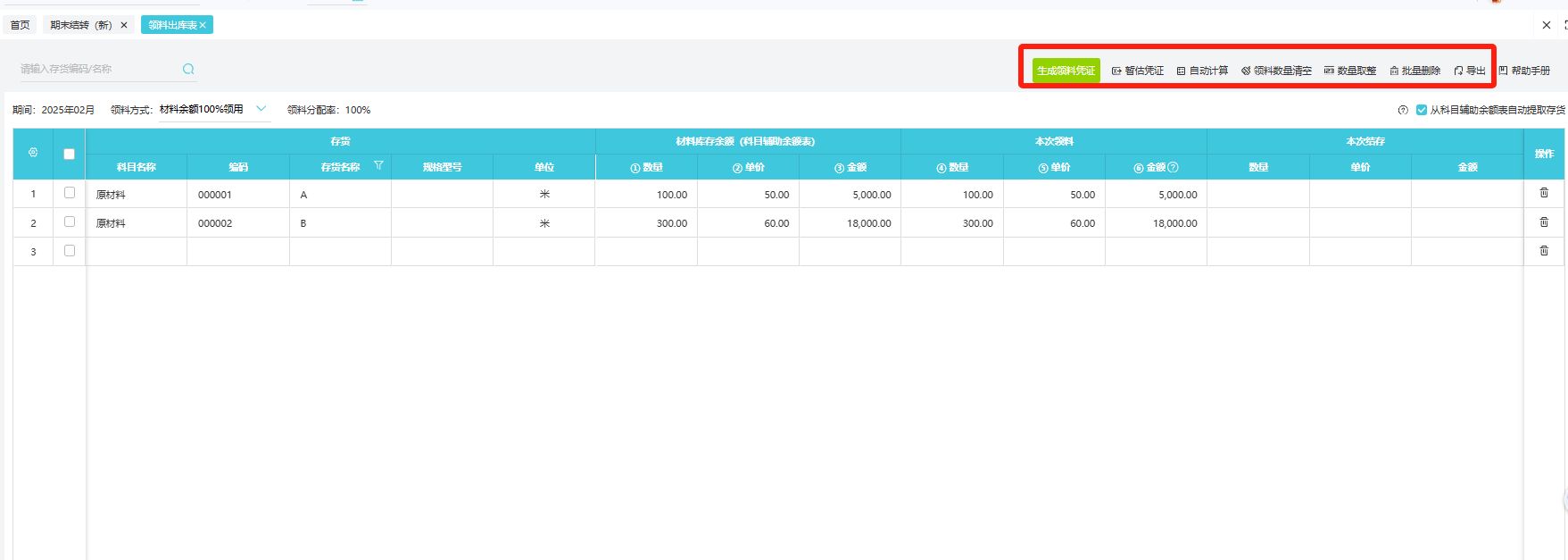Delete row 1 using trash icon
The width and height of the screenshot is (1568, 560).
(x=1544, y=193)
